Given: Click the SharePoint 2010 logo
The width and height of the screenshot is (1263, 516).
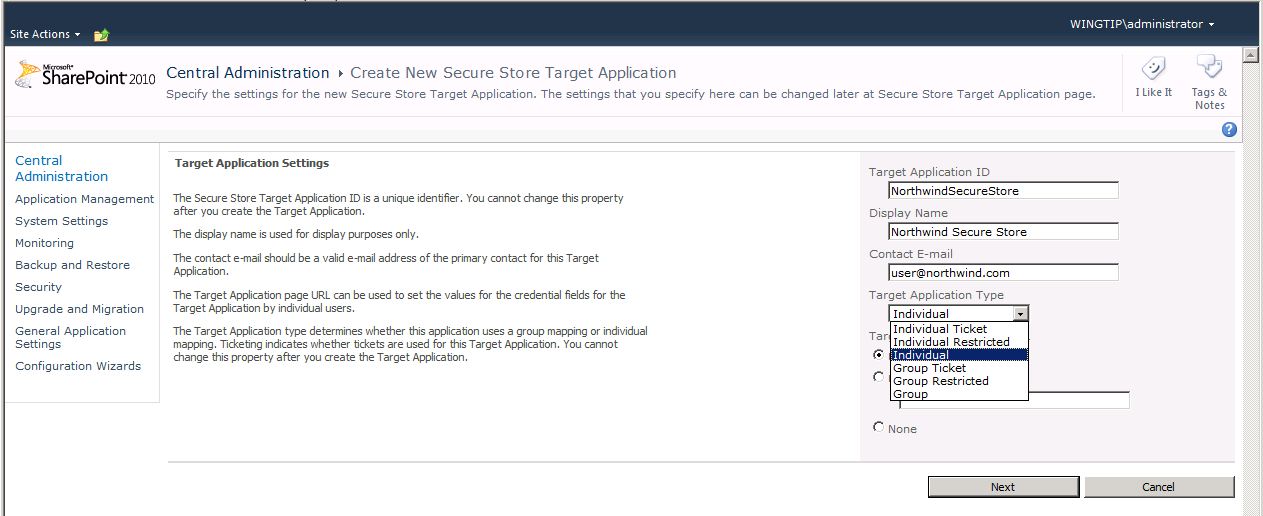Looking at the screenshot, I should 86,76.
